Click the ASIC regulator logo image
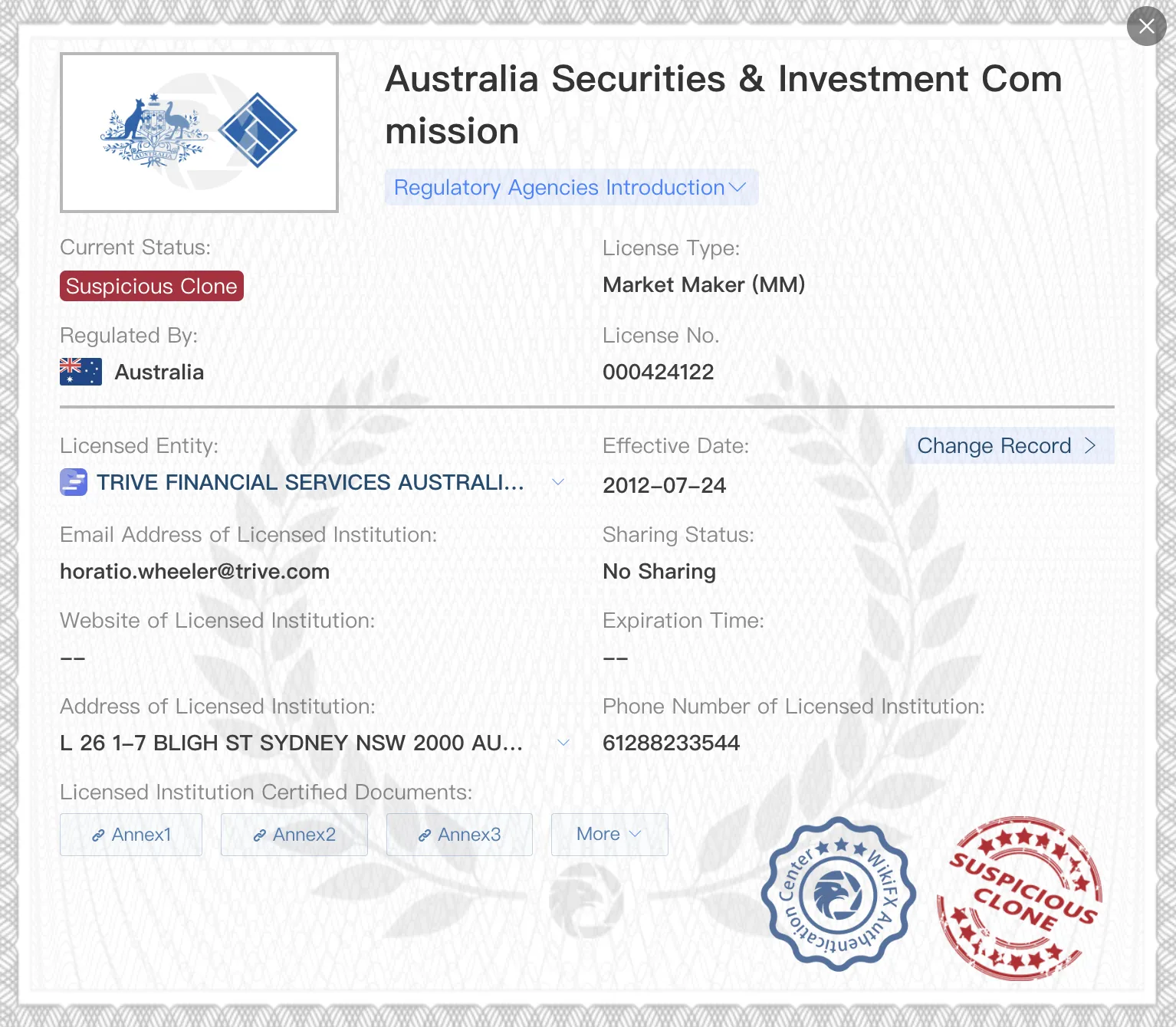This screenshot has width=1176, height=1027. click(199, 133)
